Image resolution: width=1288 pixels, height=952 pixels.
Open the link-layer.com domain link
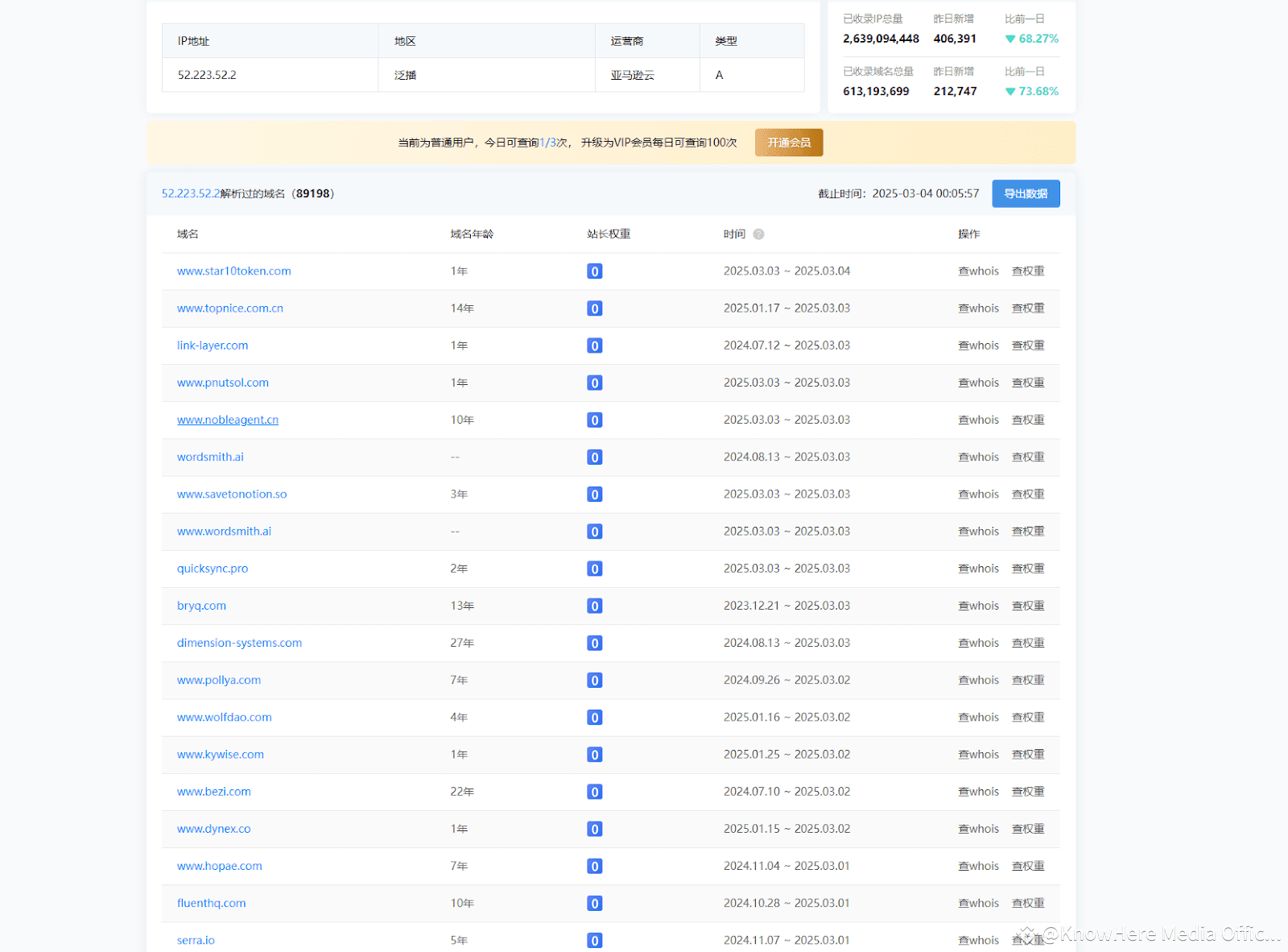[213, 346]
